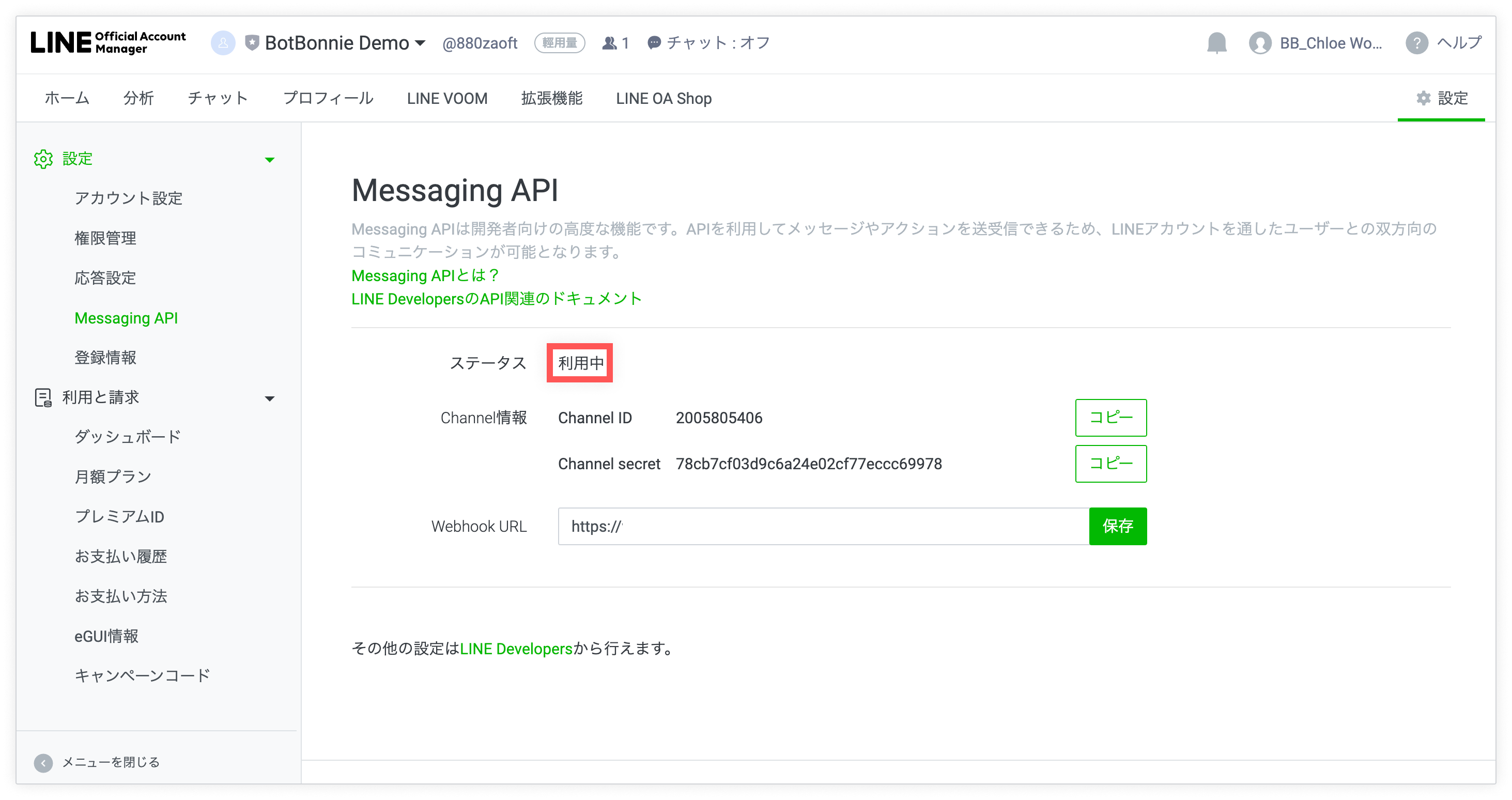The height and width of the screenshot is (800, 1512).
Task: Open notifications bell
Action: click(x=1216, y=43)
